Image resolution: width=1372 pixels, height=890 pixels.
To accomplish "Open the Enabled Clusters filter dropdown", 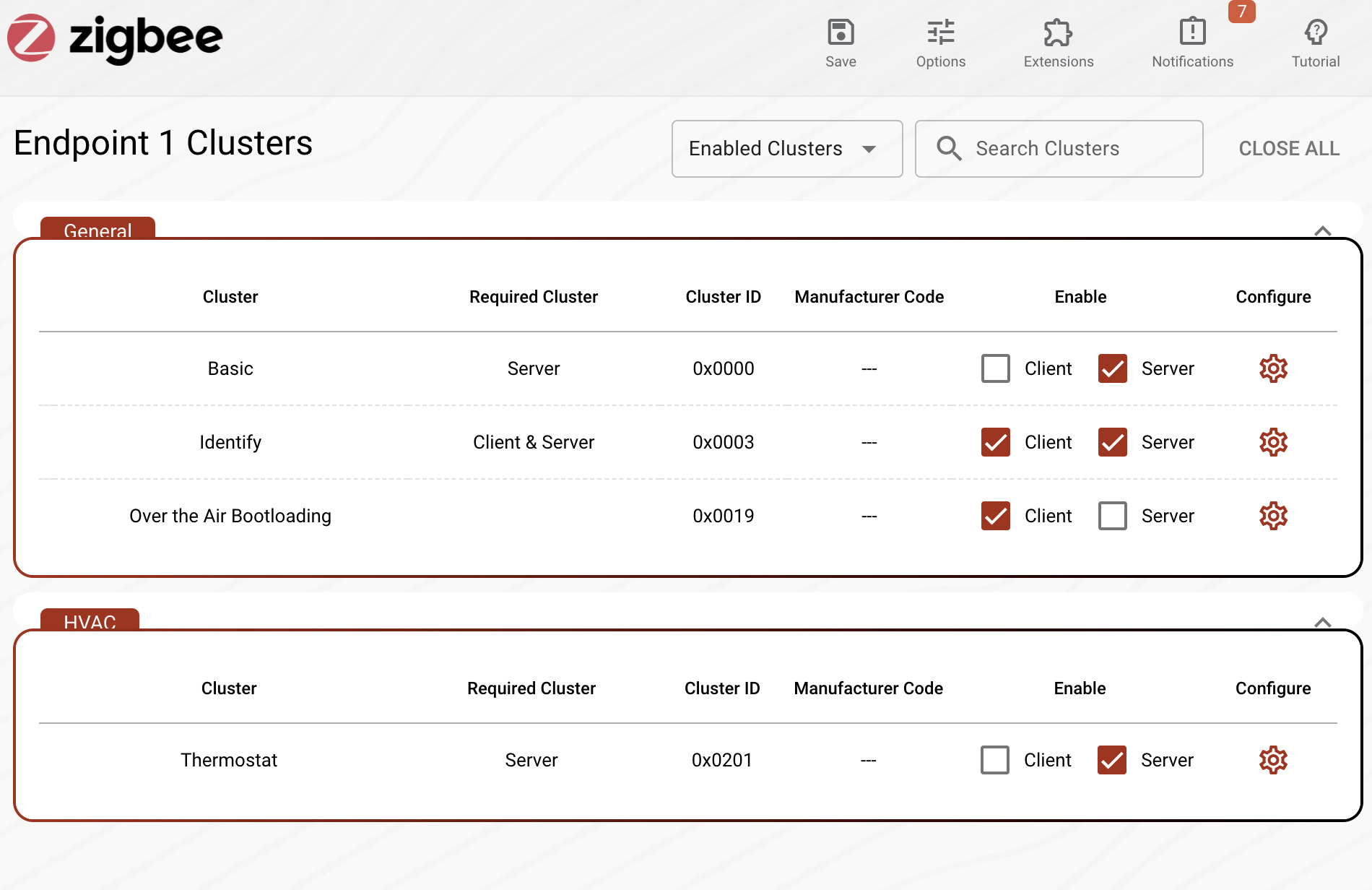I will point(786,149).
